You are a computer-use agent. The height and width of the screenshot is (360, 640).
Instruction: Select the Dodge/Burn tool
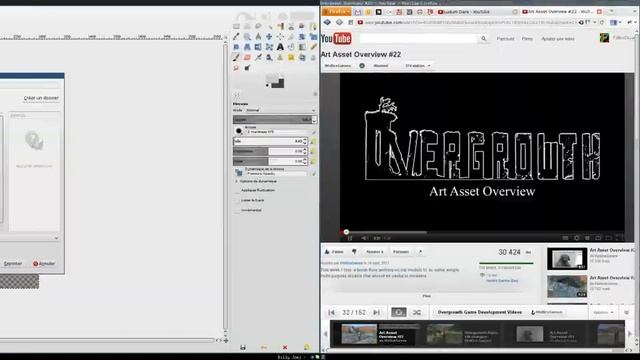[247, 68]
